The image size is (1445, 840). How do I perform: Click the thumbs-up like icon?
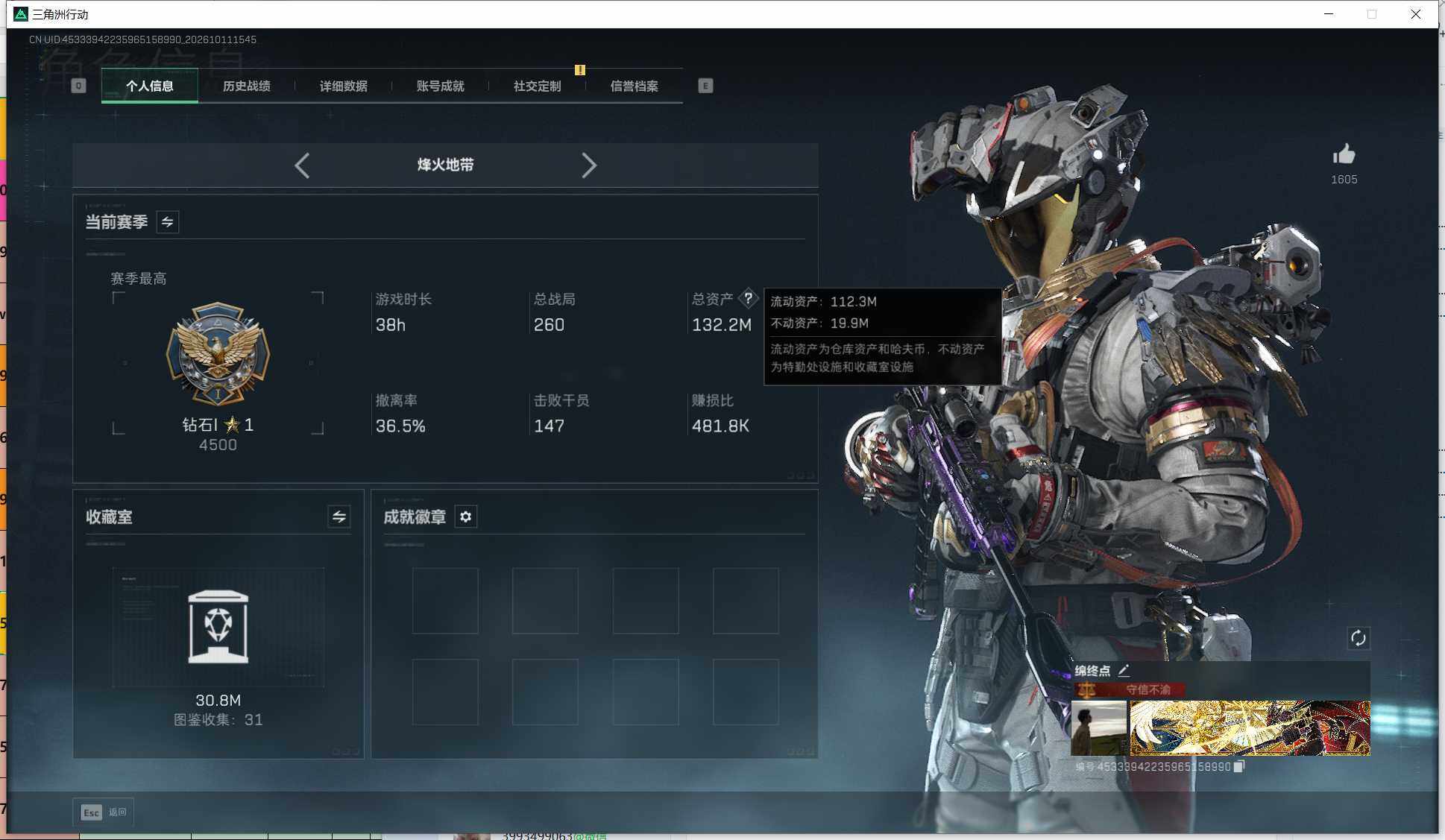click(x=1344, y=155)
